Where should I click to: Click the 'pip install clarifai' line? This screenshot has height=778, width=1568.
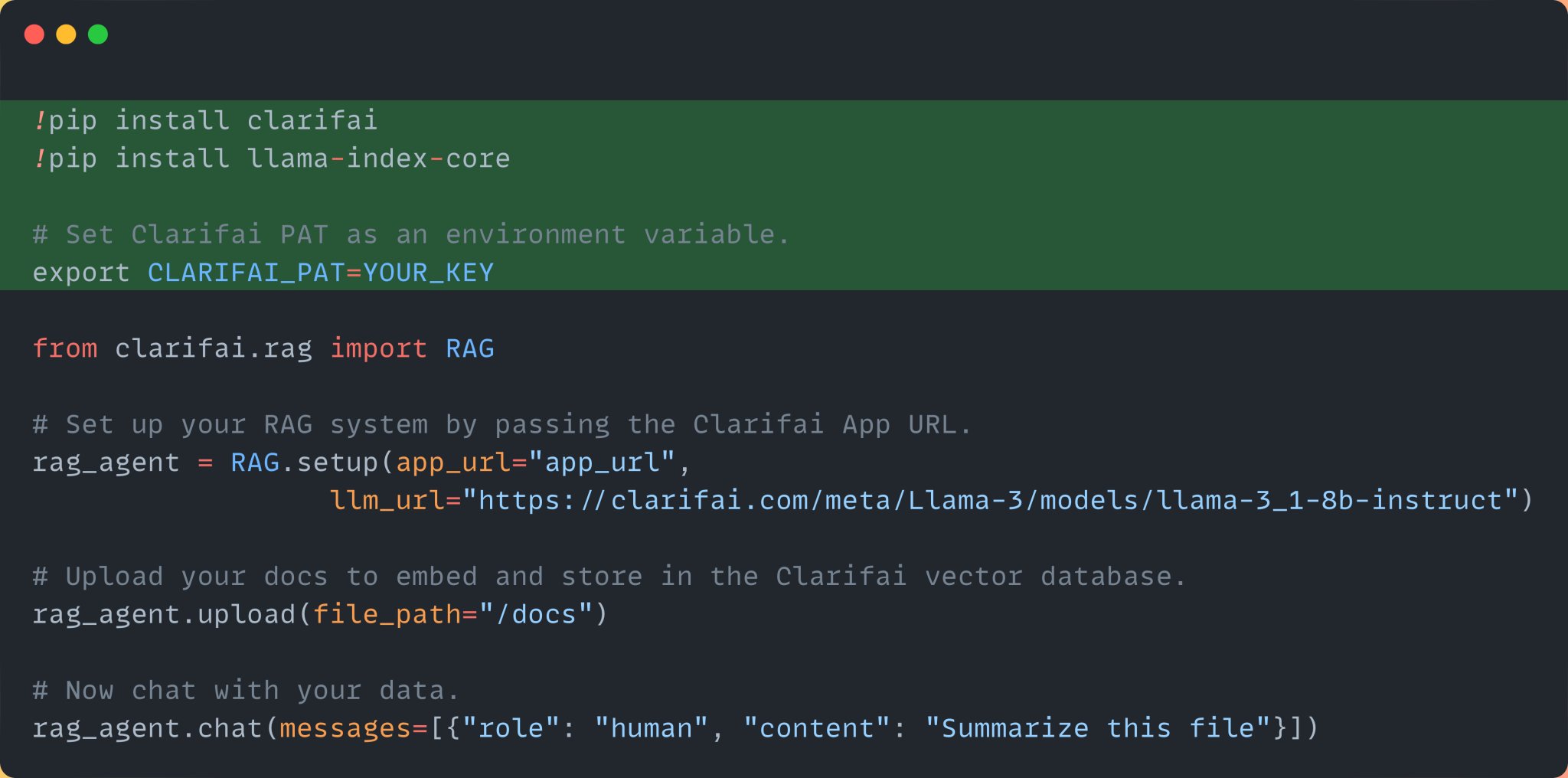205,120
